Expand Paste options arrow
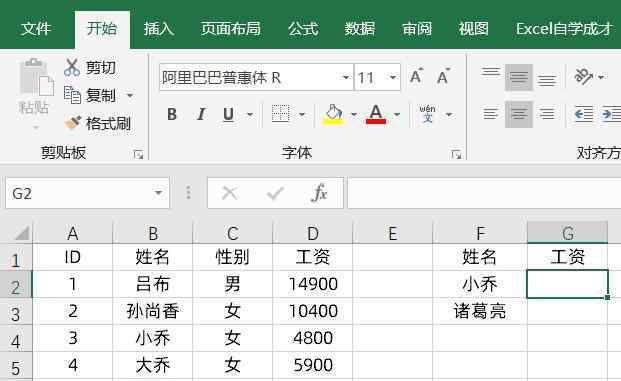Screen dimensions: 621x381 [36, 128]
